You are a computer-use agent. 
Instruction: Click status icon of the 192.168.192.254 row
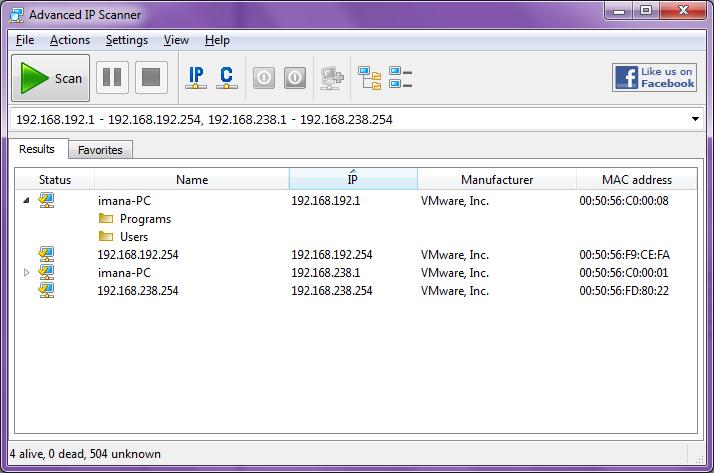pos(46,254)
